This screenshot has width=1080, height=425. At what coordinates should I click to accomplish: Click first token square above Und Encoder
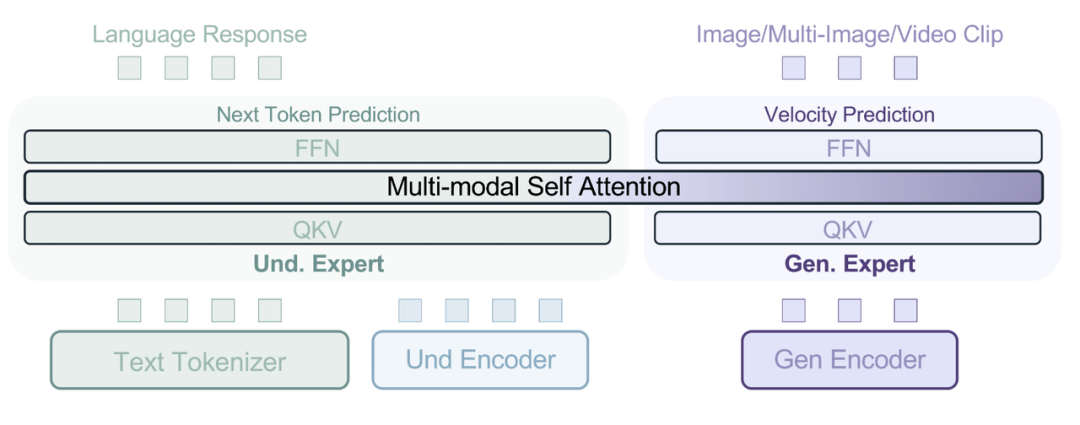tap(411, 311)
